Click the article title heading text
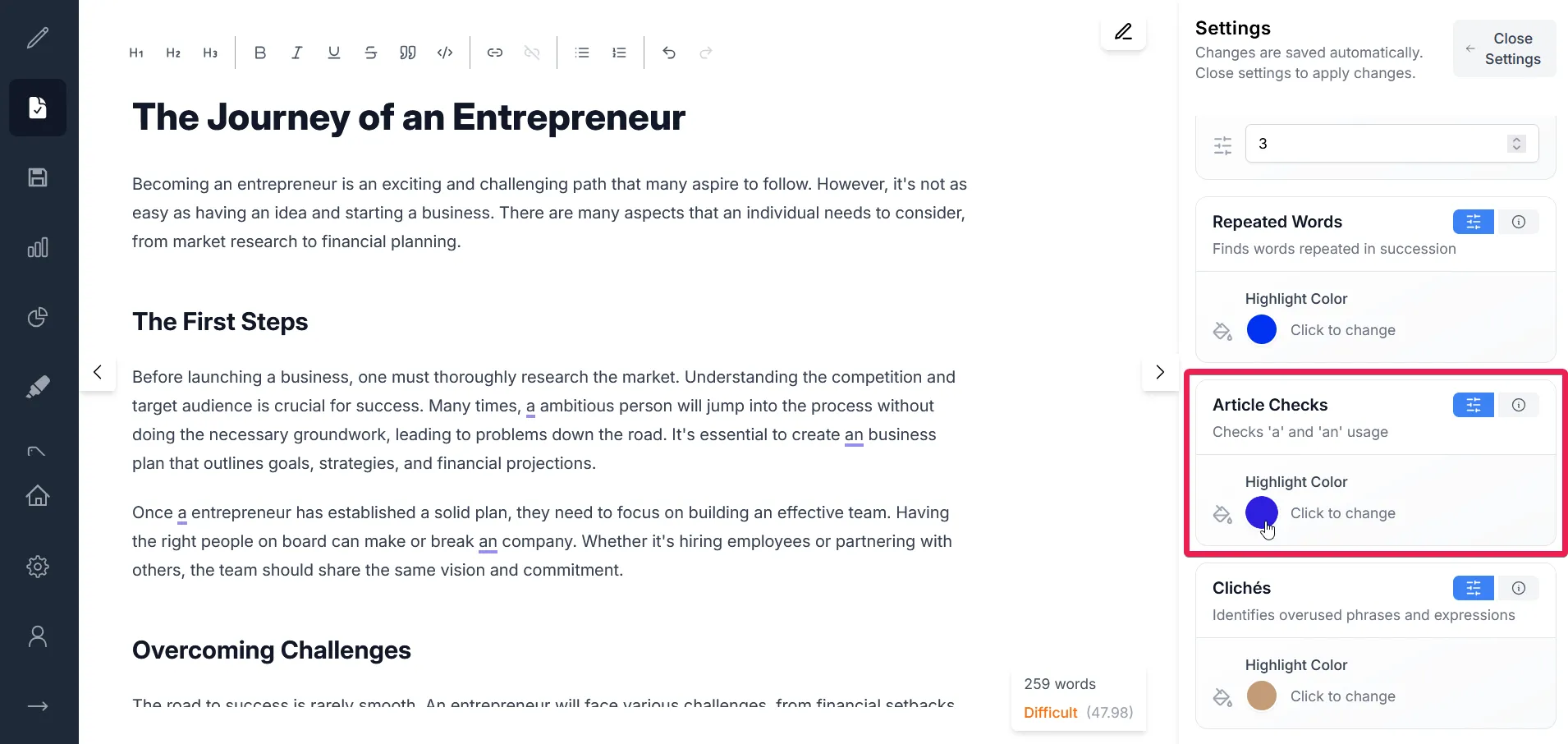The height and width of the screenshot is (744, 1568). (408, 117)
